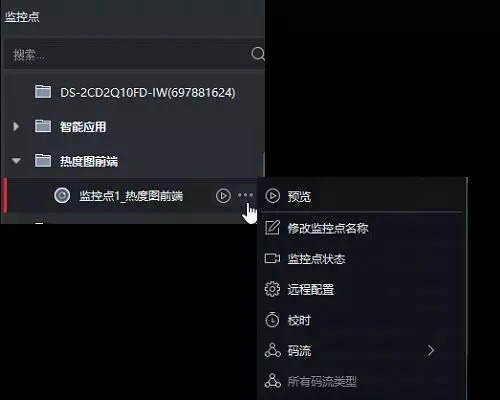Open the three-dots more options button
The width and height of the screenshot is (500, 400).
(245, 195)
